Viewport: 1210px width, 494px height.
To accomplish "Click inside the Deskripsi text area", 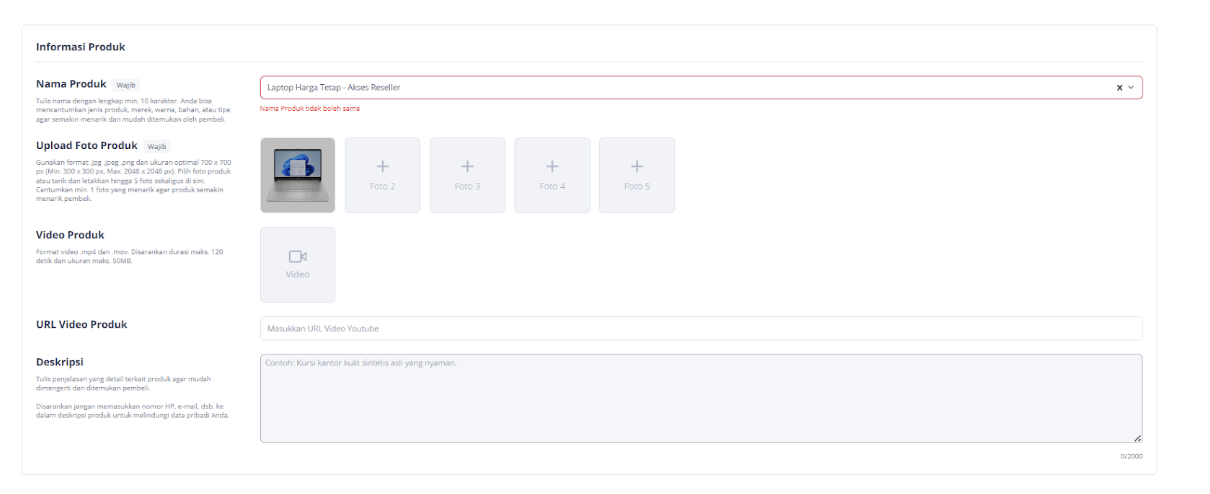I will point(700,398).
